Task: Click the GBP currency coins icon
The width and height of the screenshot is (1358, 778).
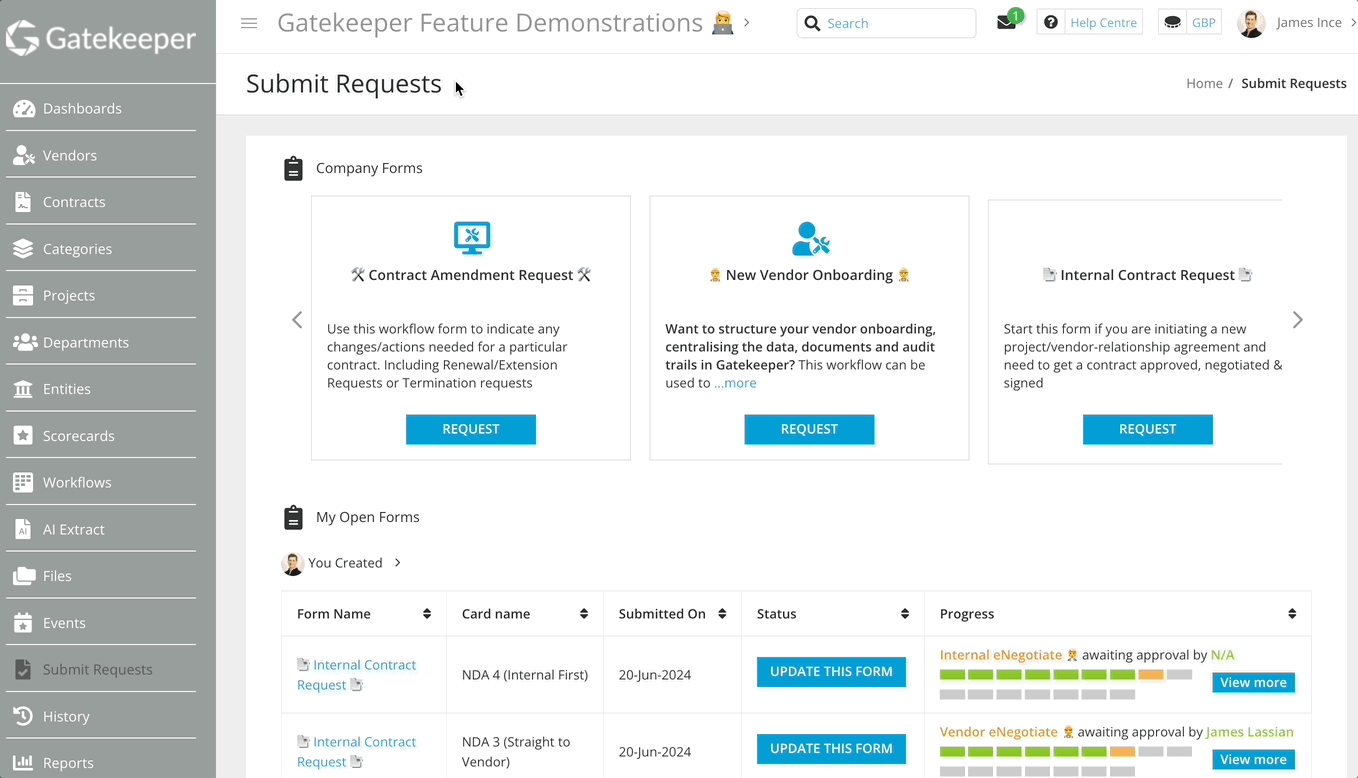Action: point(1172,23)
